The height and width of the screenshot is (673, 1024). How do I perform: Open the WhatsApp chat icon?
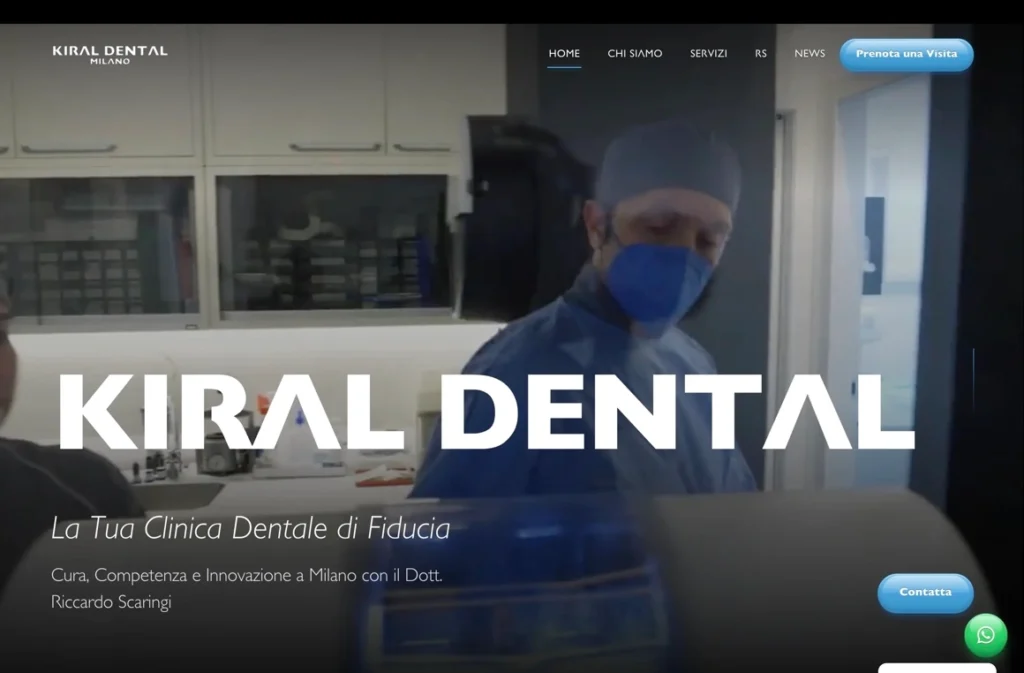pos(985,635)
